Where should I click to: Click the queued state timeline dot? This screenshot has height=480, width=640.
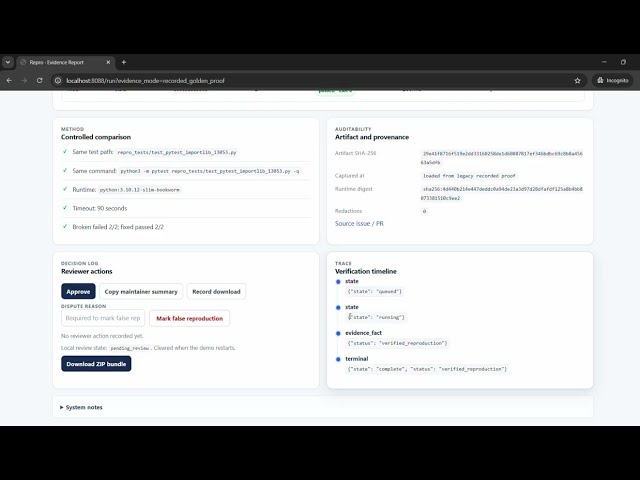[338, 282]
